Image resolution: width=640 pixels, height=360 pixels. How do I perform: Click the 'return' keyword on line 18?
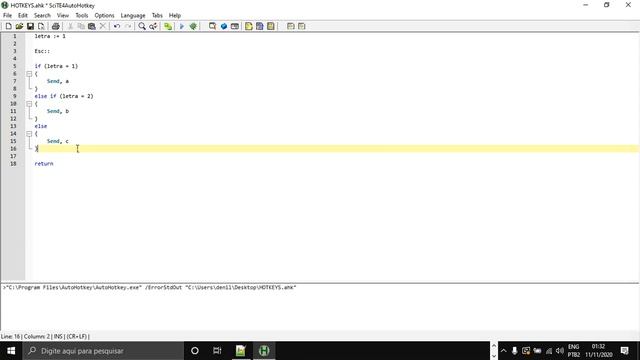(44, 164)
